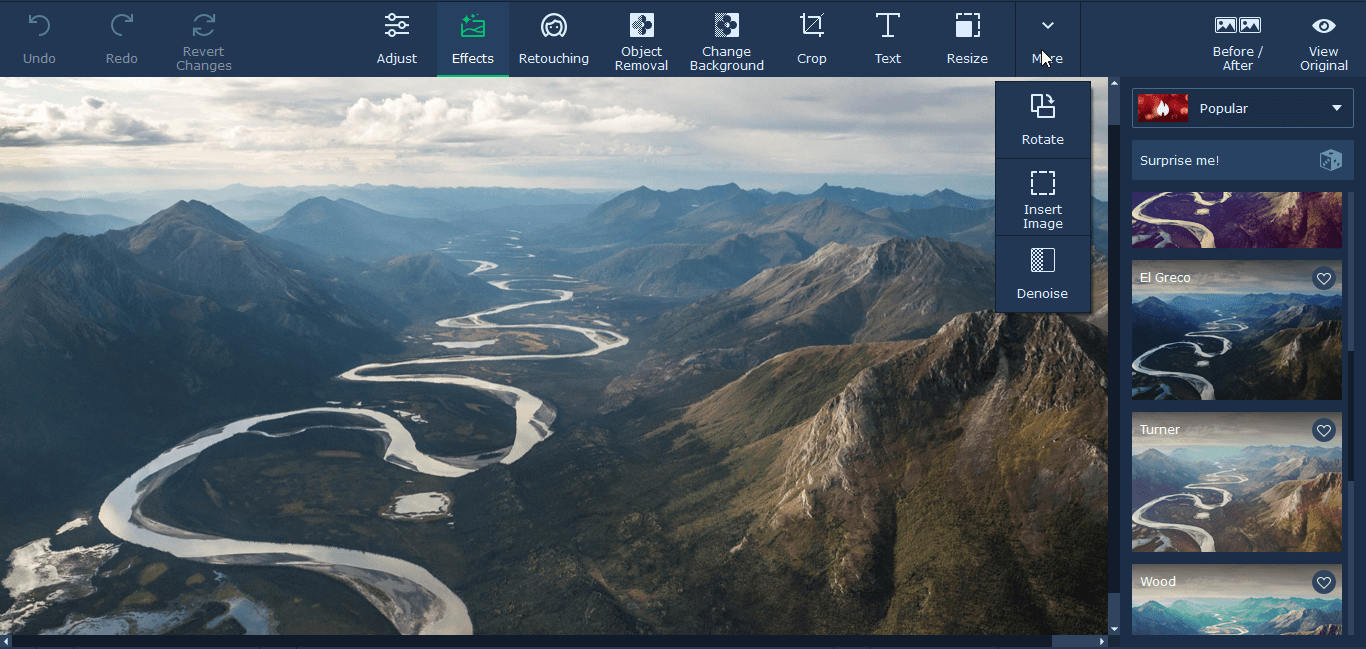This screenshot has height=649, width=1366.
Task: Open the Popular effects category dropdown
Action: pyautogui.click(x=1243, y=108)
